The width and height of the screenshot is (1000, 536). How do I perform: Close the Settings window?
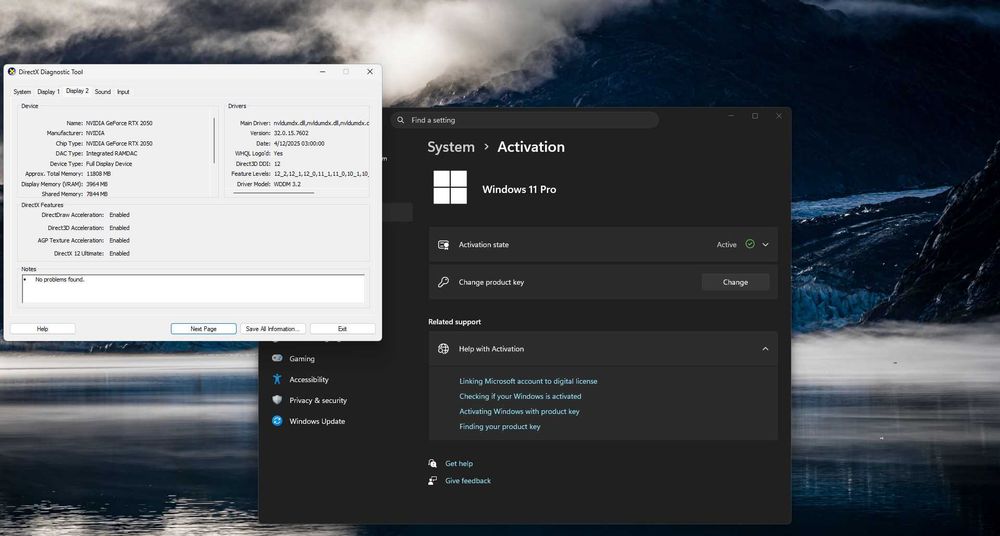[x=779, y=116]
